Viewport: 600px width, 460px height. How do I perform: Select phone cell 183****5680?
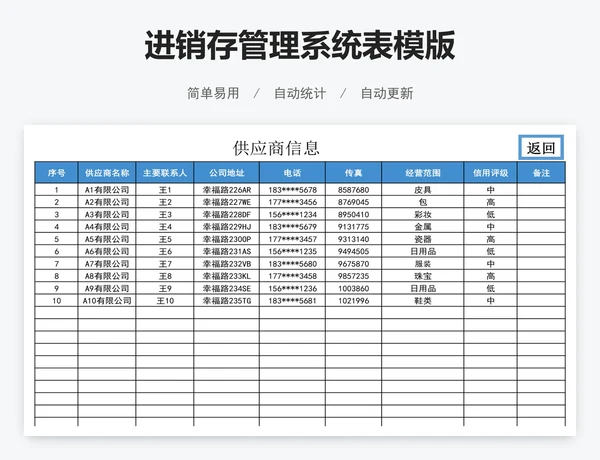pyautogui.click(x=292, y=264)
